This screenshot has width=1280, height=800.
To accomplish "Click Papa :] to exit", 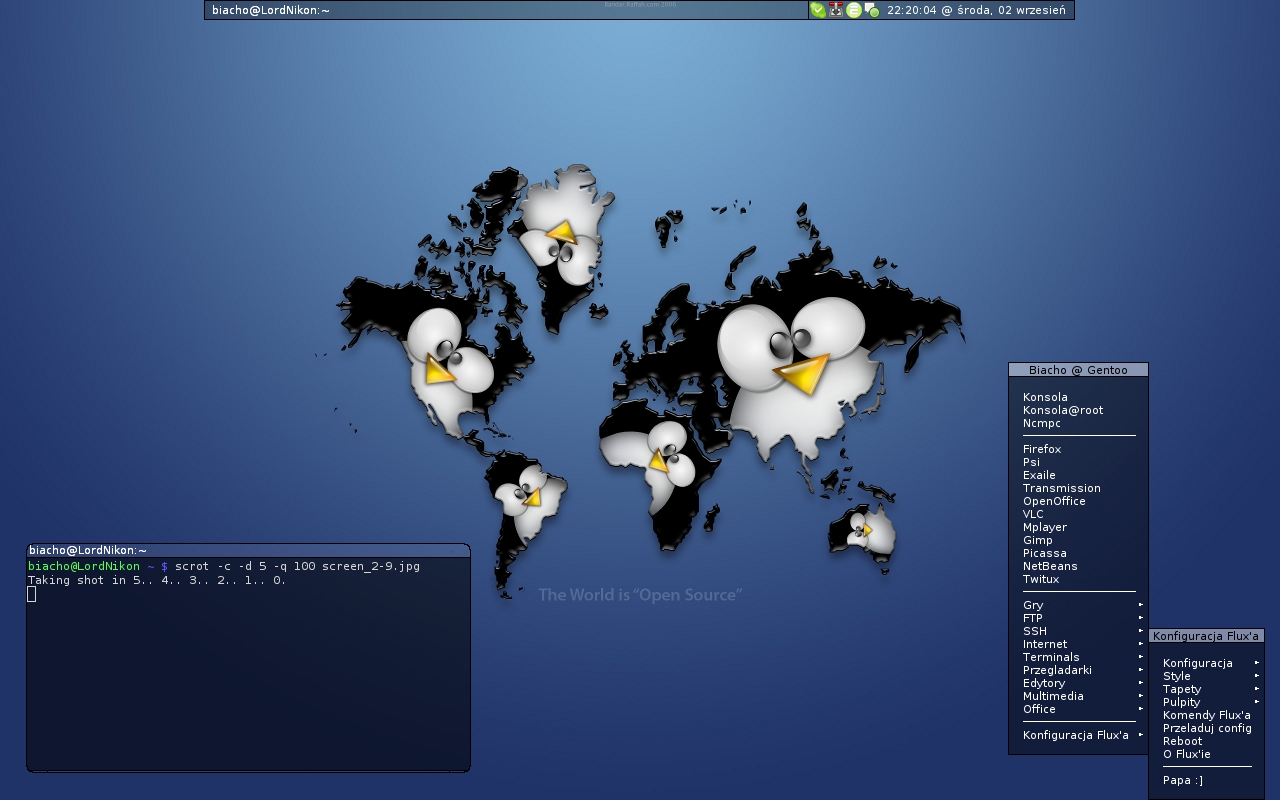I will click(x=1207, y=780).
